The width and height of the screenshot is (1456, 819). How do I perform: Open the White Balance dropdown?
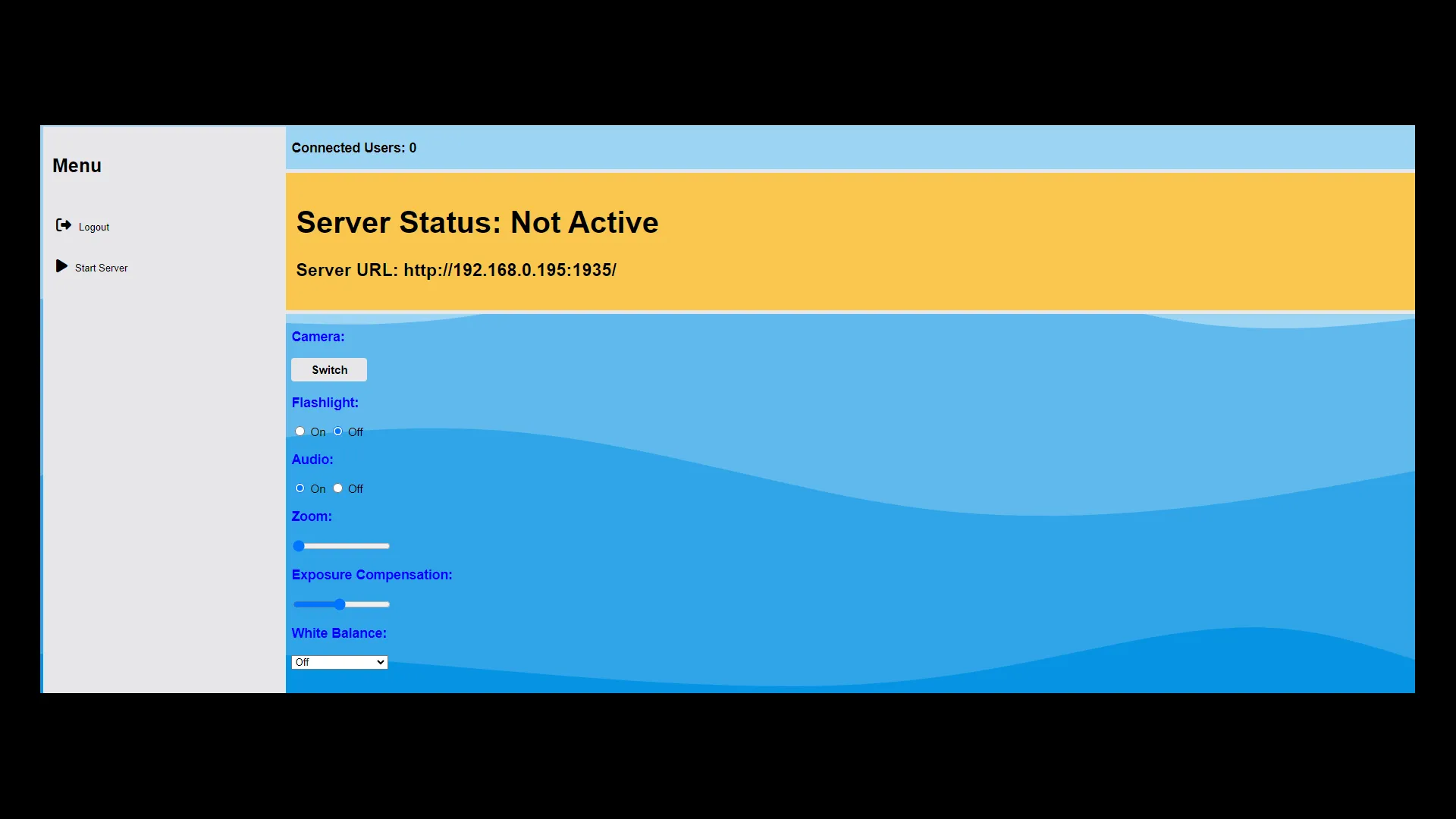[x=340, y=662]
